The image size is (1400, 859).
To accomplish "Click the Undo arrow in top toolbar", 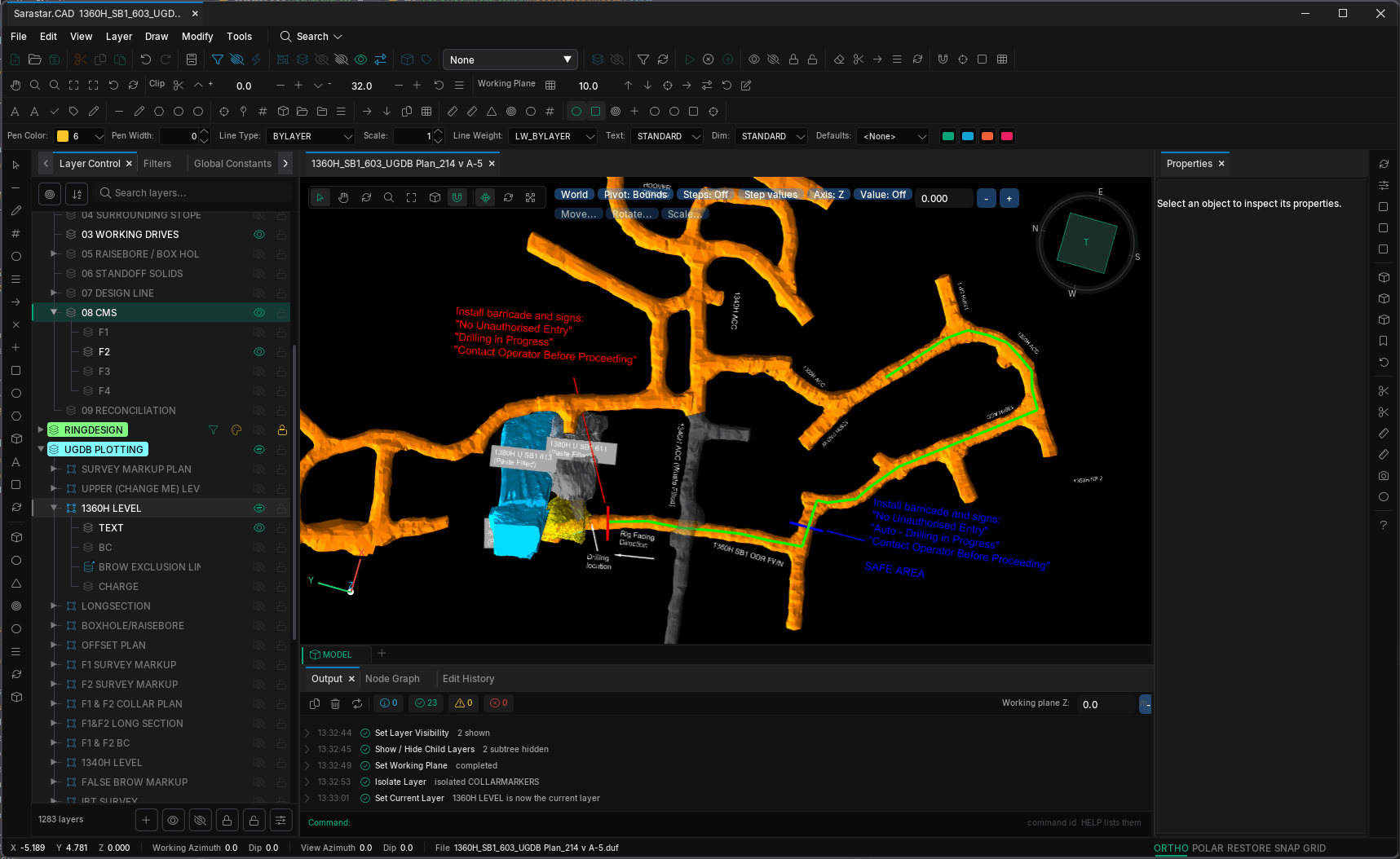I will (x=145, y=59).
